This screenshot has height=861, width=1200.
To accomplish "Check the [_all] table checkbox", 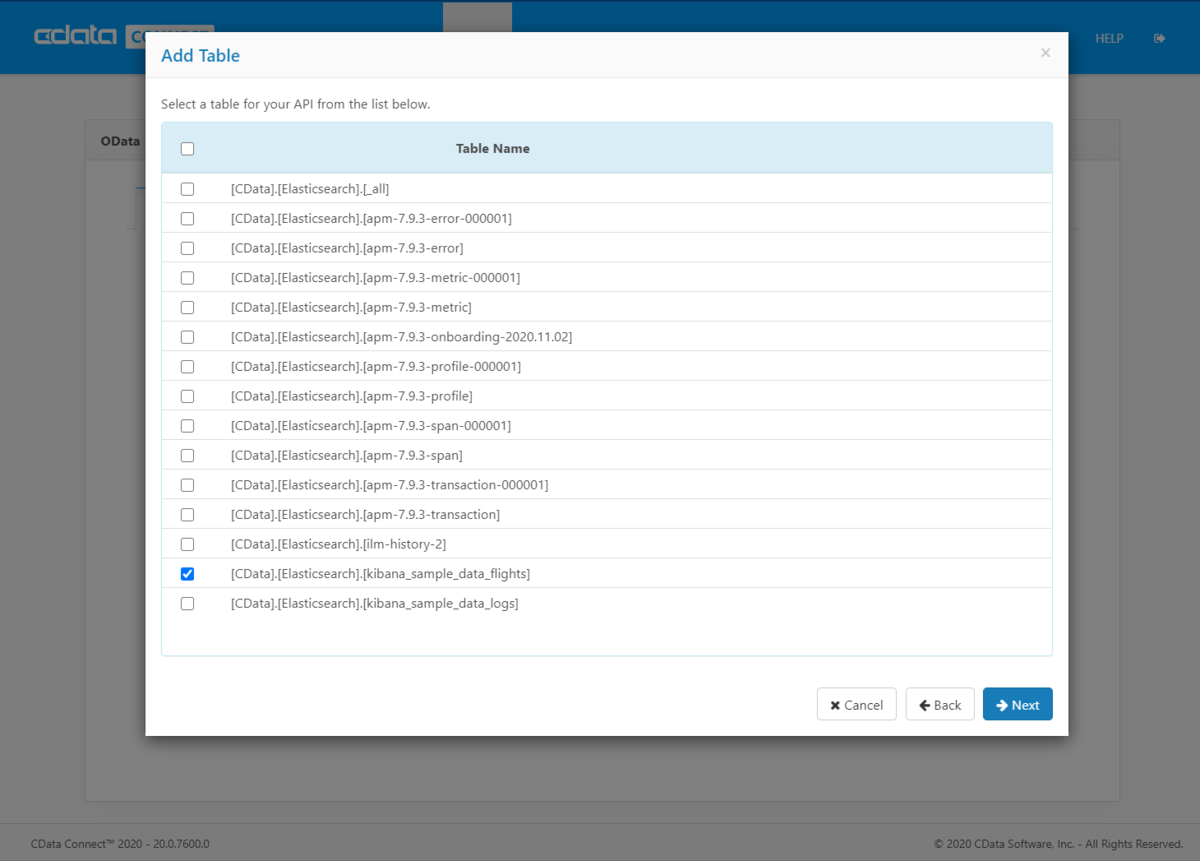I will tap(187, 189).
